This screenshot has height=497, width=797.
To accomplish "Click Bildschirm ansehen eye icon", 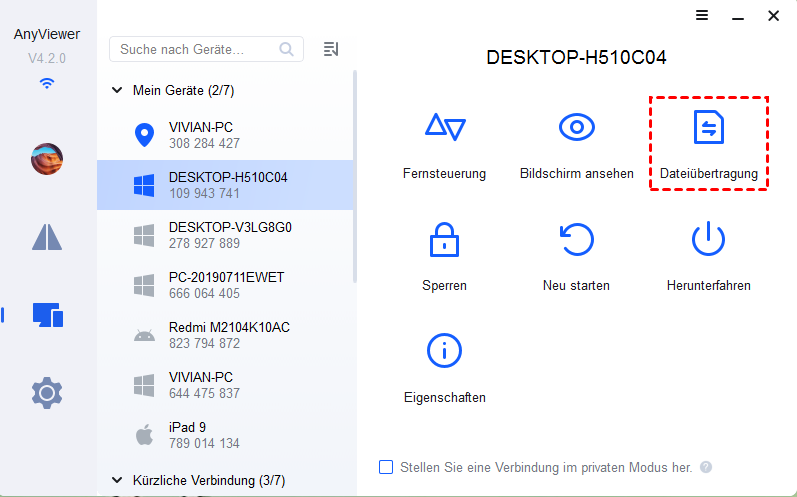I will 576,127.
